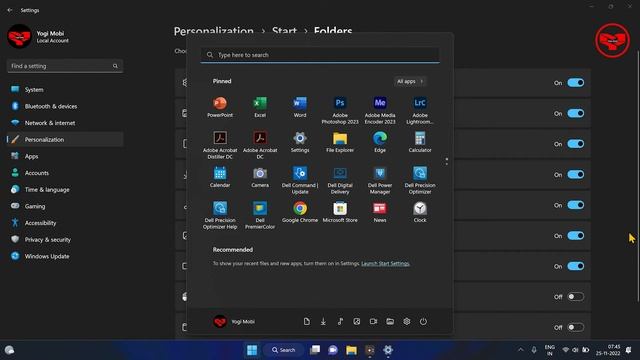This screenshot has height=360, width=640.
Task: Launch Adobe Photoshop 2023
Action: pos(340,110)
